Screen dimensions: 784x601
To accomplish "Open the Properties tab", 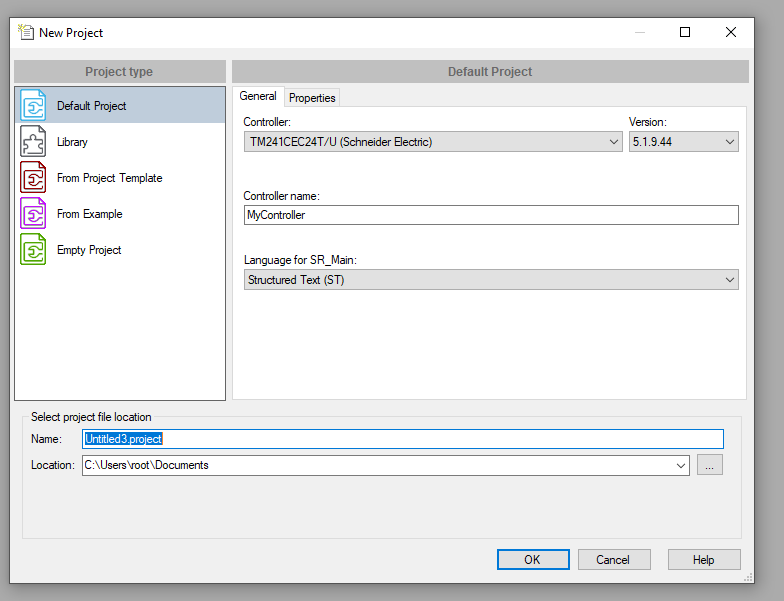I will tap(312, 98).
